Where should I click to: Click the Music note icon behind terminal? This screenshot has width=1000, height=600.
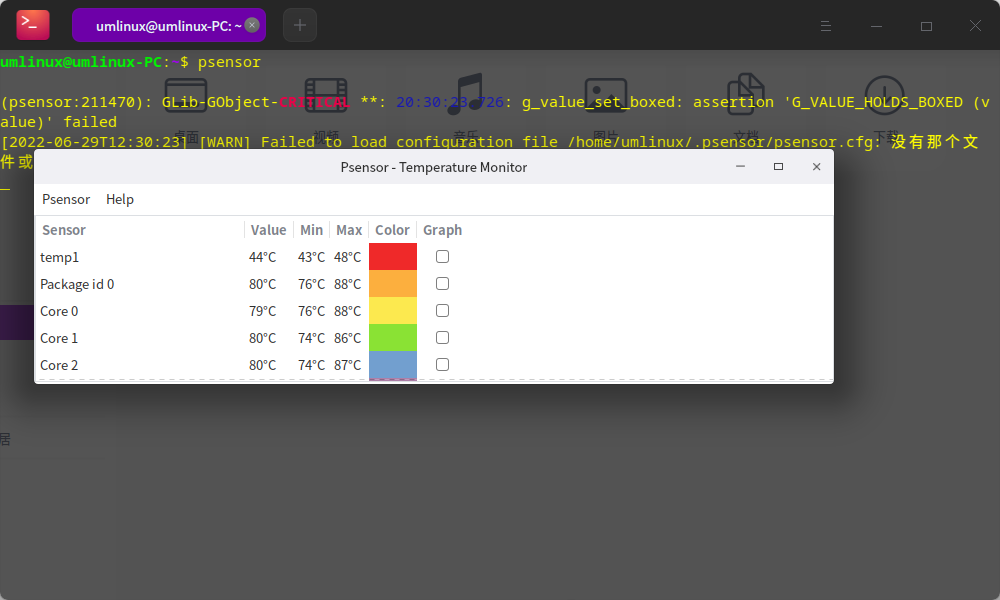[x=466, y=94]
